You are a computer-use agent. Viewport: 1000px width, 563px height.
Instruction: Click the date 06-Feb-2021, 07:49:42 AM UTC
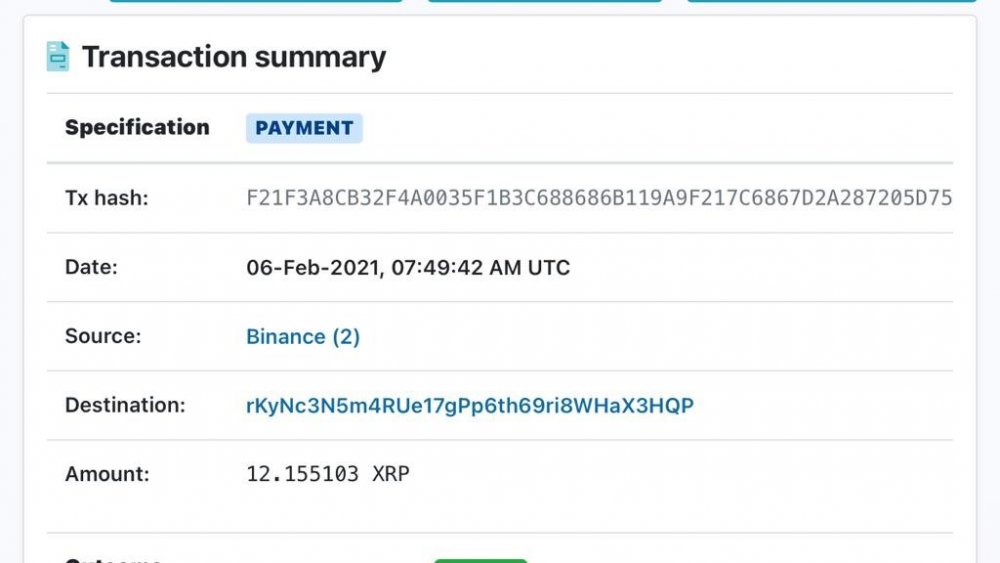(x=407, y=268)
